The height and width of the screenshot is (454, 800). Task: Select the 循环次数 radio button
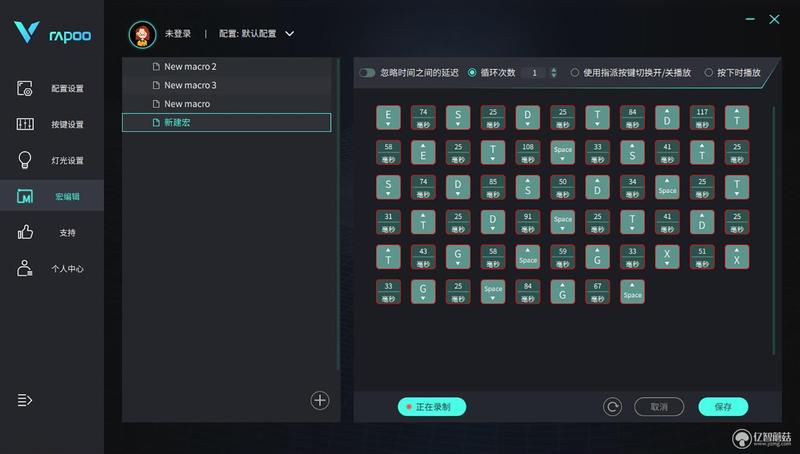point(472,73)
